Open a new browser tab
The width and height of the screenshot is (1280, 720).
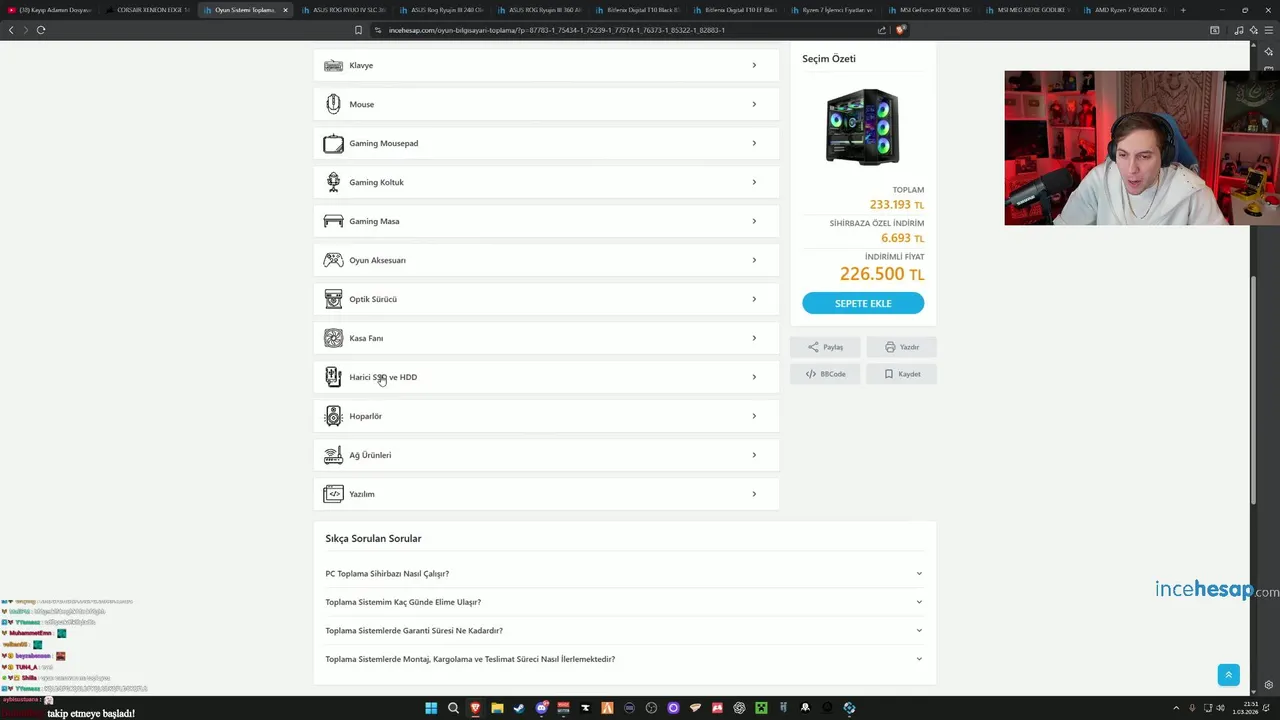tap(1183, 10)
